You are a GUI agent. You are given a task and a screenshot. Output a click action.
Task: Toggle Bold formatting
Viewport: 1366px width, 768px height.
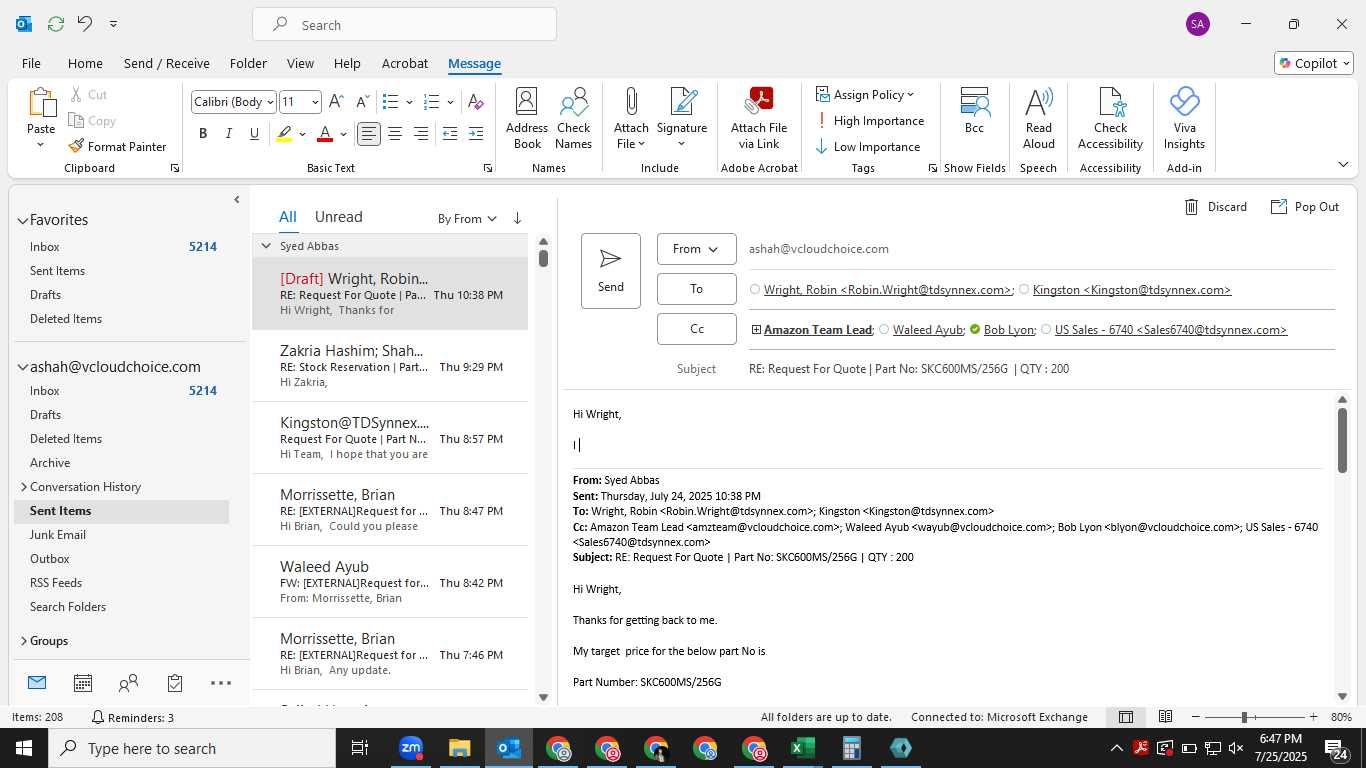coord(203,134)
